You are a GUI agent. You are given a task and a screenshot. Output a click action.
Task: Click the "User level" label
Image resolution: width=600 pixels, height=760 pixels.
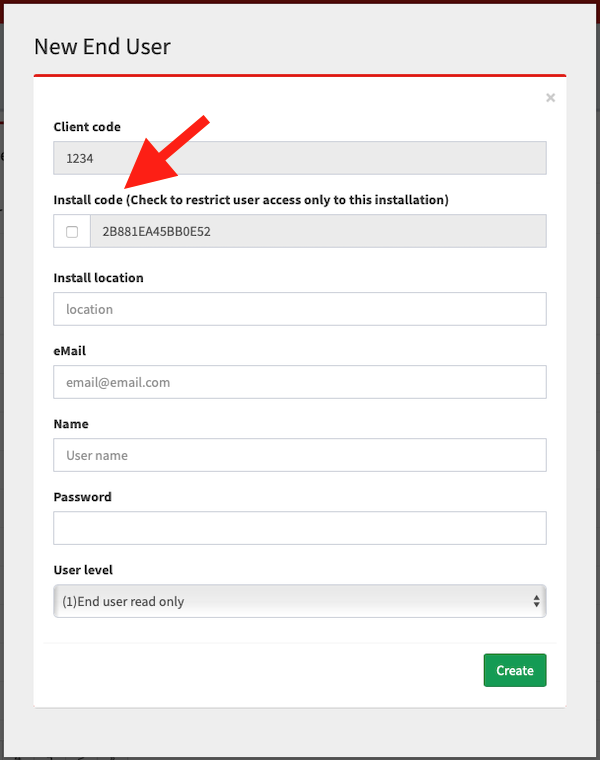pyautogui.click(x=83, y=570)
